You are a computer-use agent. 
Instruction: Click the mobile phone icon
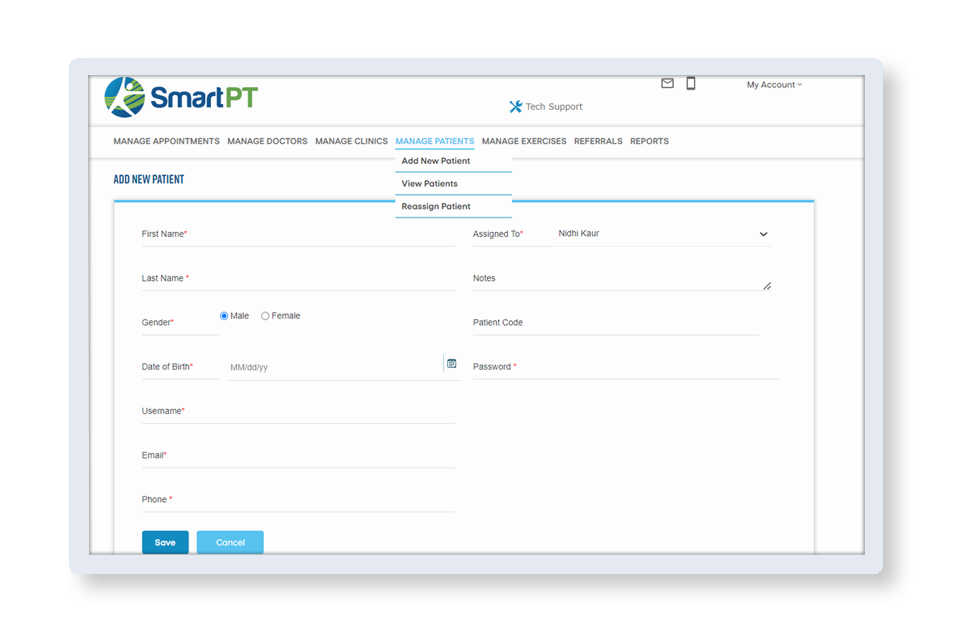point(690,84)
